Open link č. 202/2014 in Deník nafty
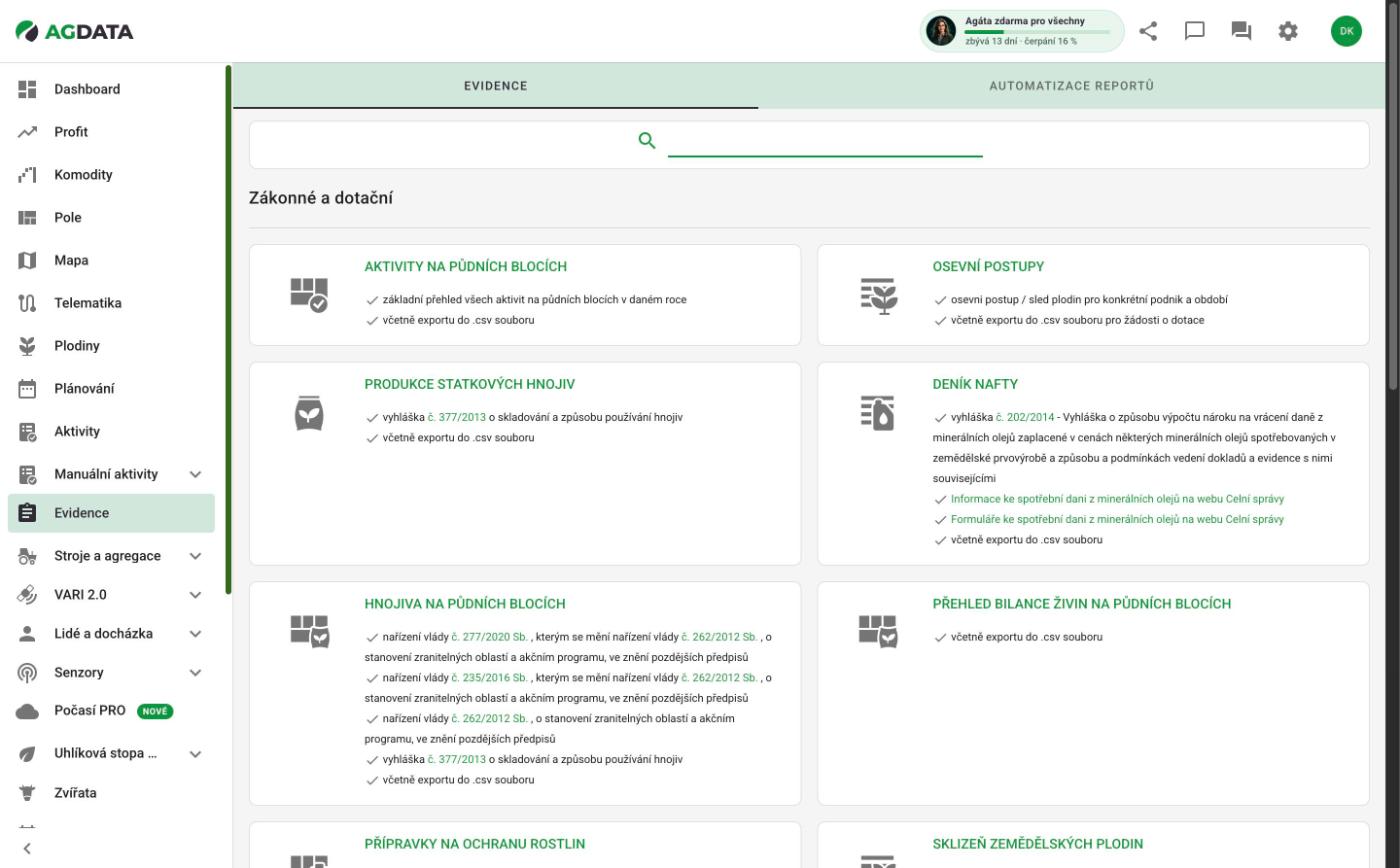 1025,417
